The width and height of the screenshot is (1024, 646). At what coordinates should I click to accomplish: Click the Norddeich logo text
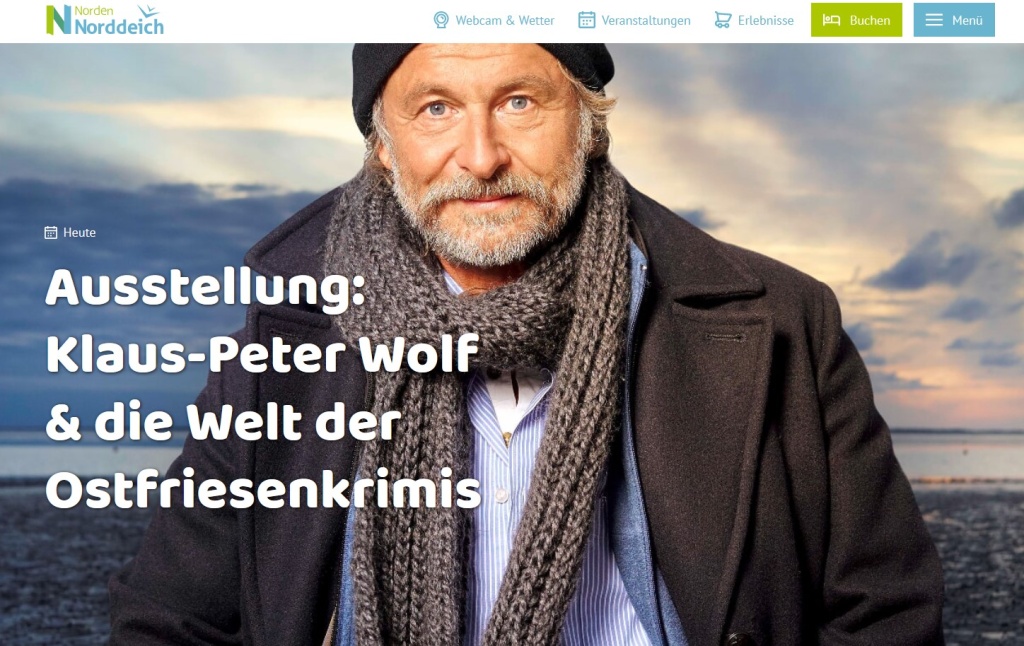pyautogui.click(x=119, y=27)
